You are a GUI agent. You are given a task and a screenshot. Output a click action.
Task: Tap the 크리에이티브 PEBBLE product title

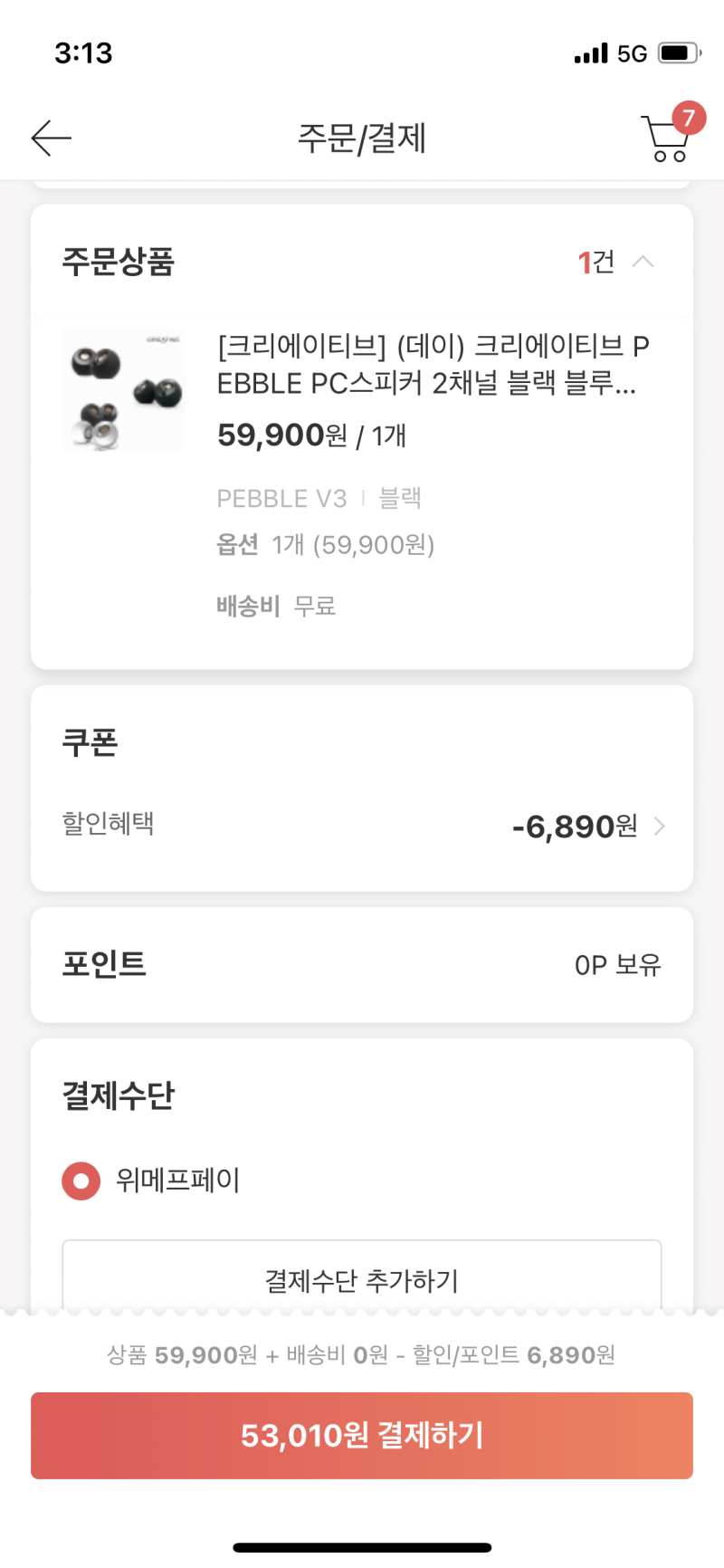coord(433,364)
